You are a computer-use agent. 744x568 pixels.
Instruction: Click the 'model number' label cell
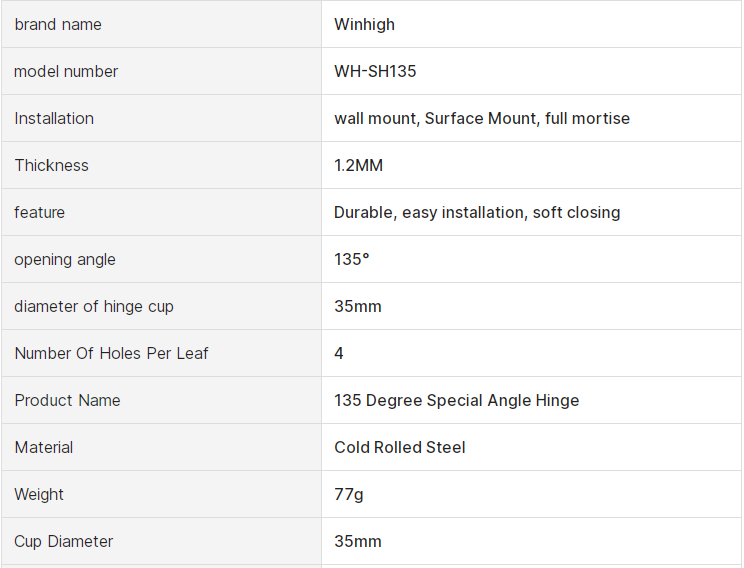66,71
